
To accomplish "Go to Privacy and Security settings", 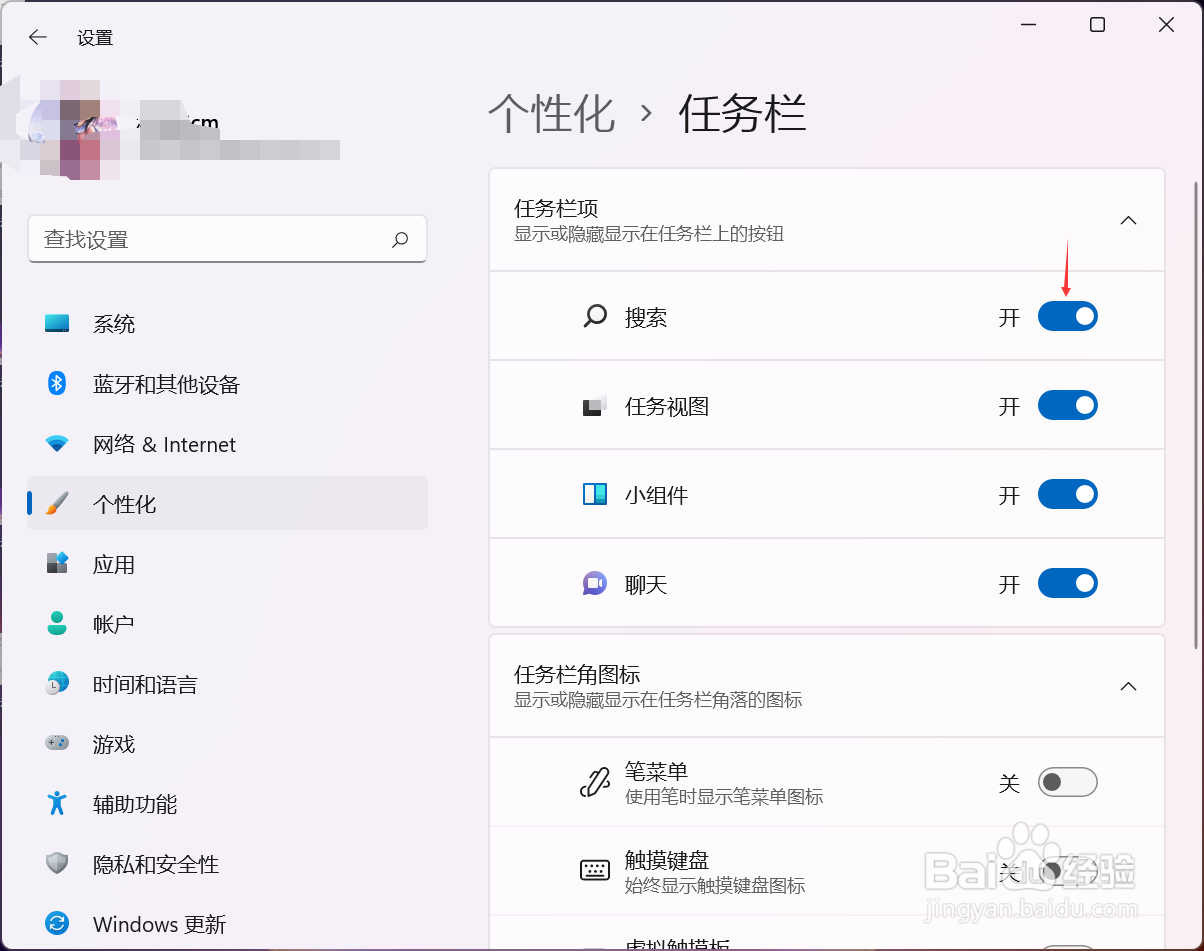I will (155, 864).
